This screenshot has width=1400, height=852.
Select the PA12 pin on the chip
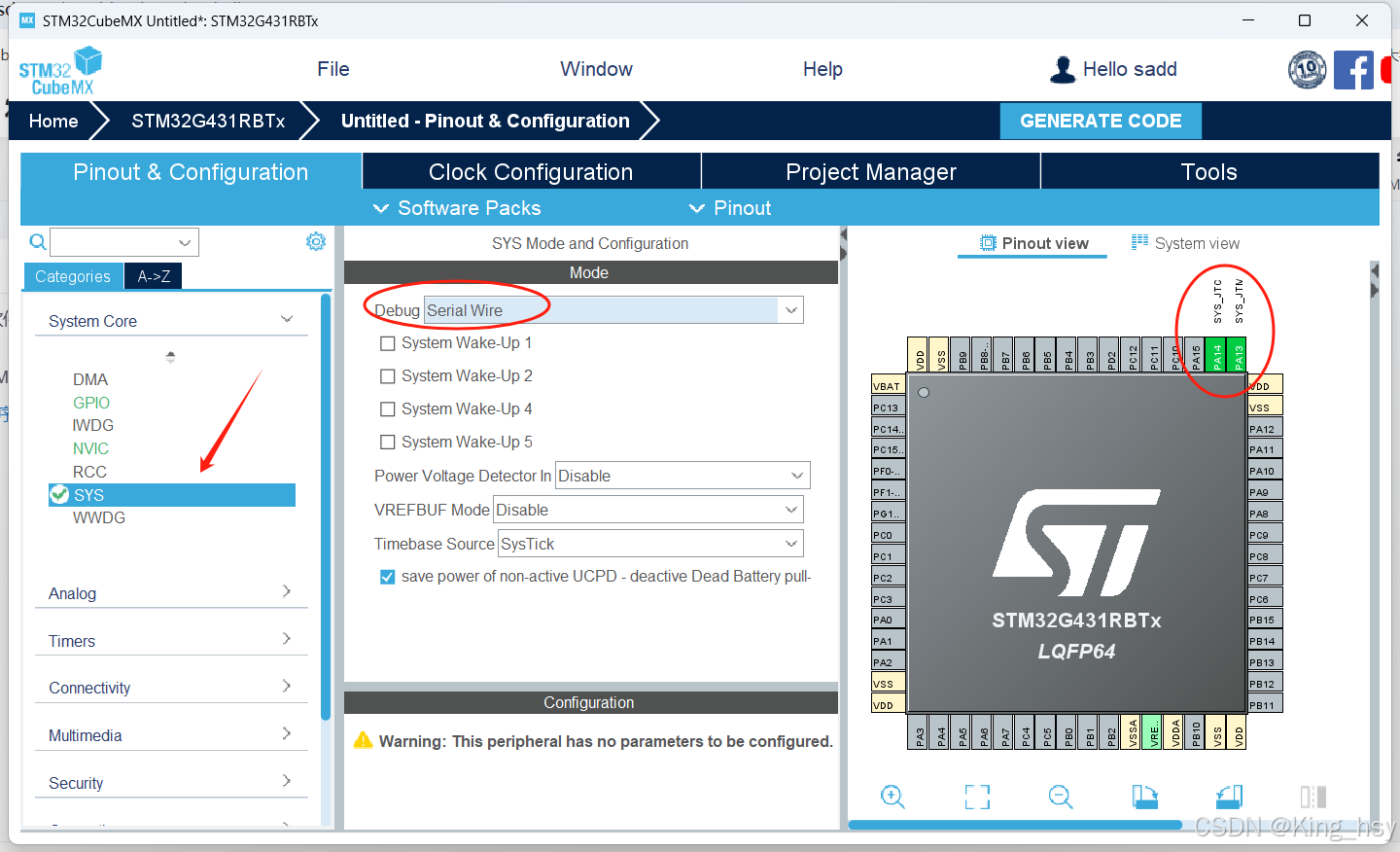1265,428
